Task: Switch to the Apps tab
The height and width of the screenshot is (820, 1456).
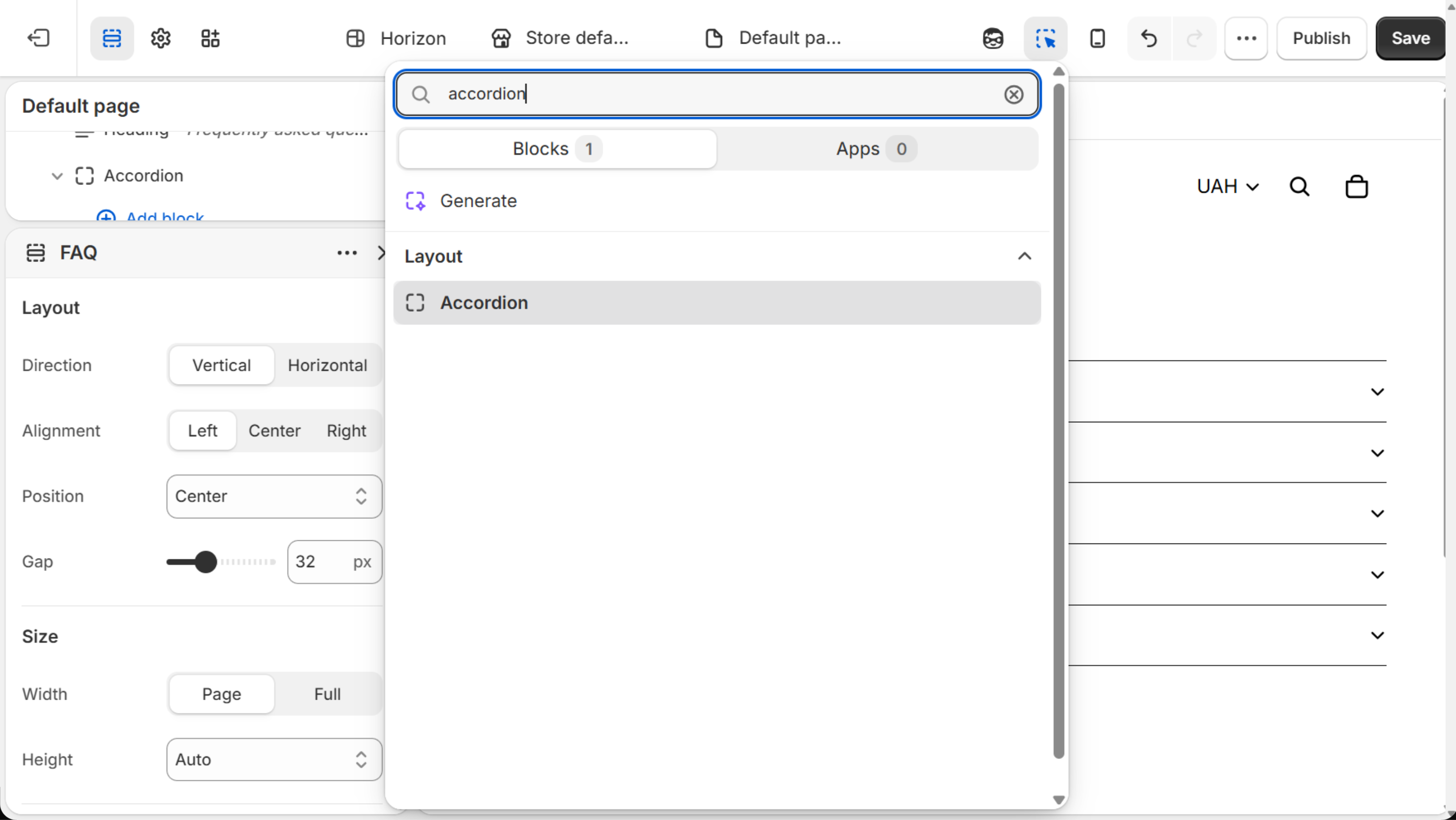Action: pyautogui.click(x=877, y=149)
